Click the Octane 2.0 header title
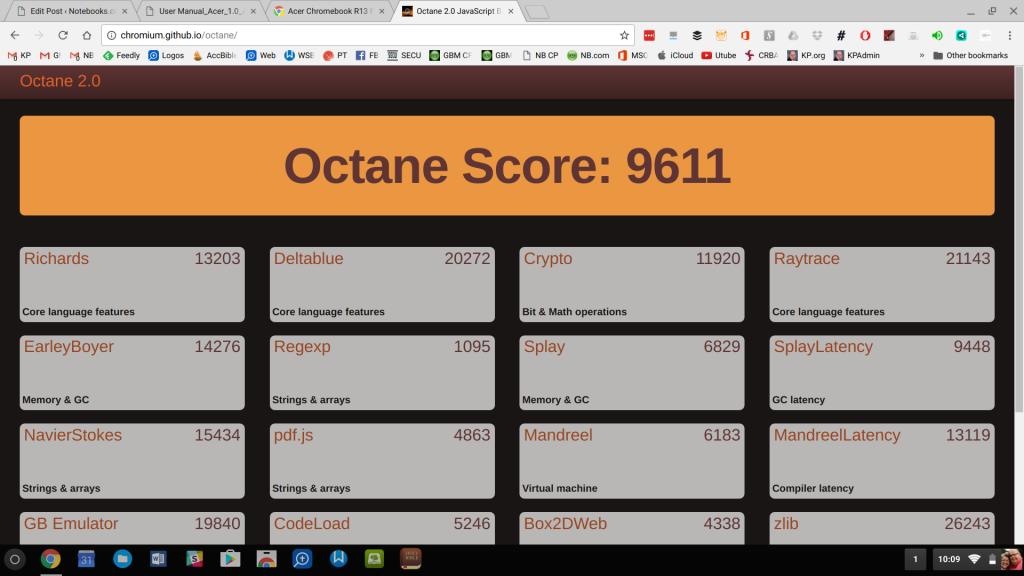1024x576 pixels. [x=60, y=81]
